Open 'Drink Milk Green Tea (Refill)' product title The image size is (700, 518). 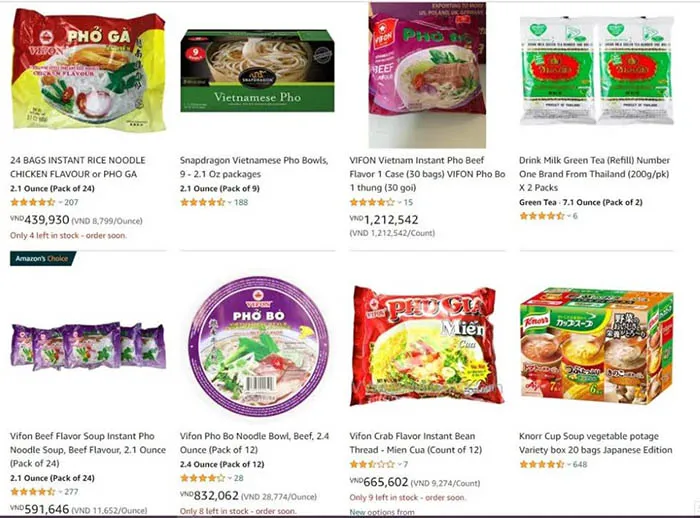coord(594,174)
